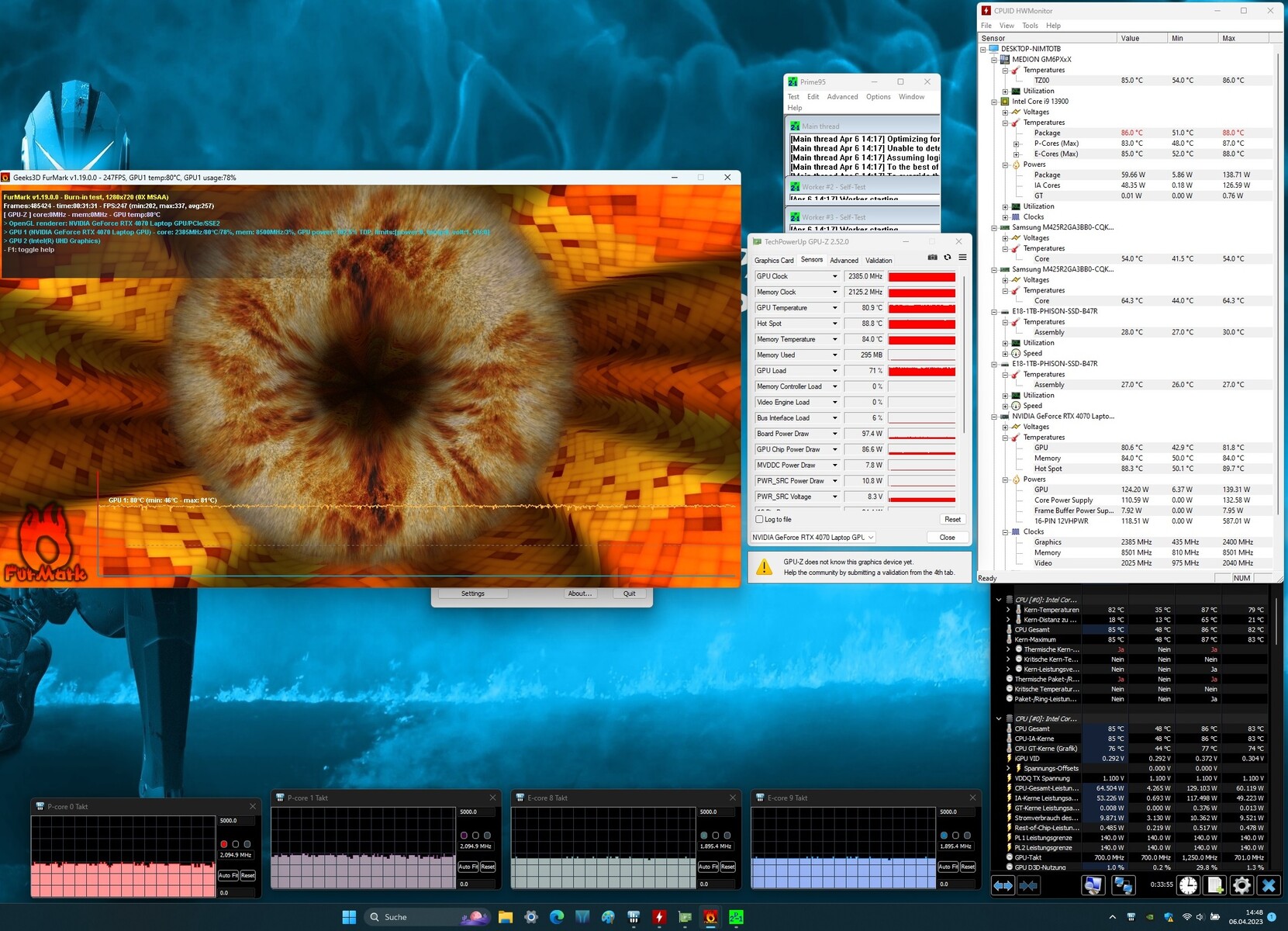Click GPU-Z sensor list scrollbar
Image resolution: width=1288 pixels, height=931 pixels.
pos(964,354)
